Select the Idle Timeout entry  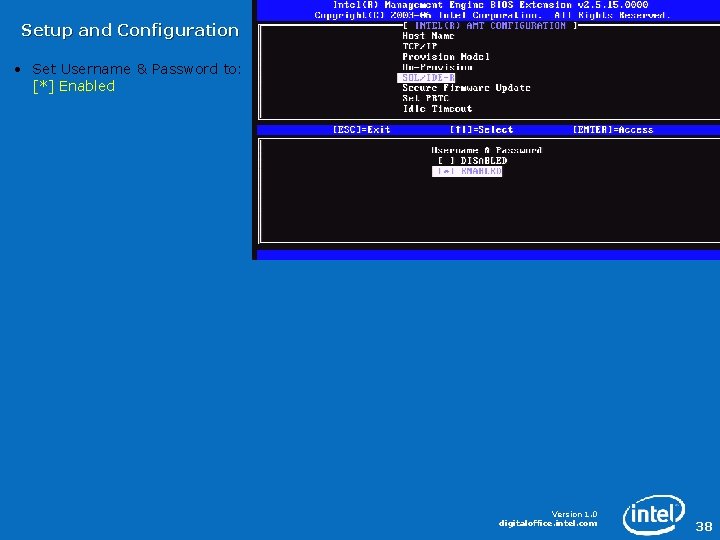(x=437, y=109)
